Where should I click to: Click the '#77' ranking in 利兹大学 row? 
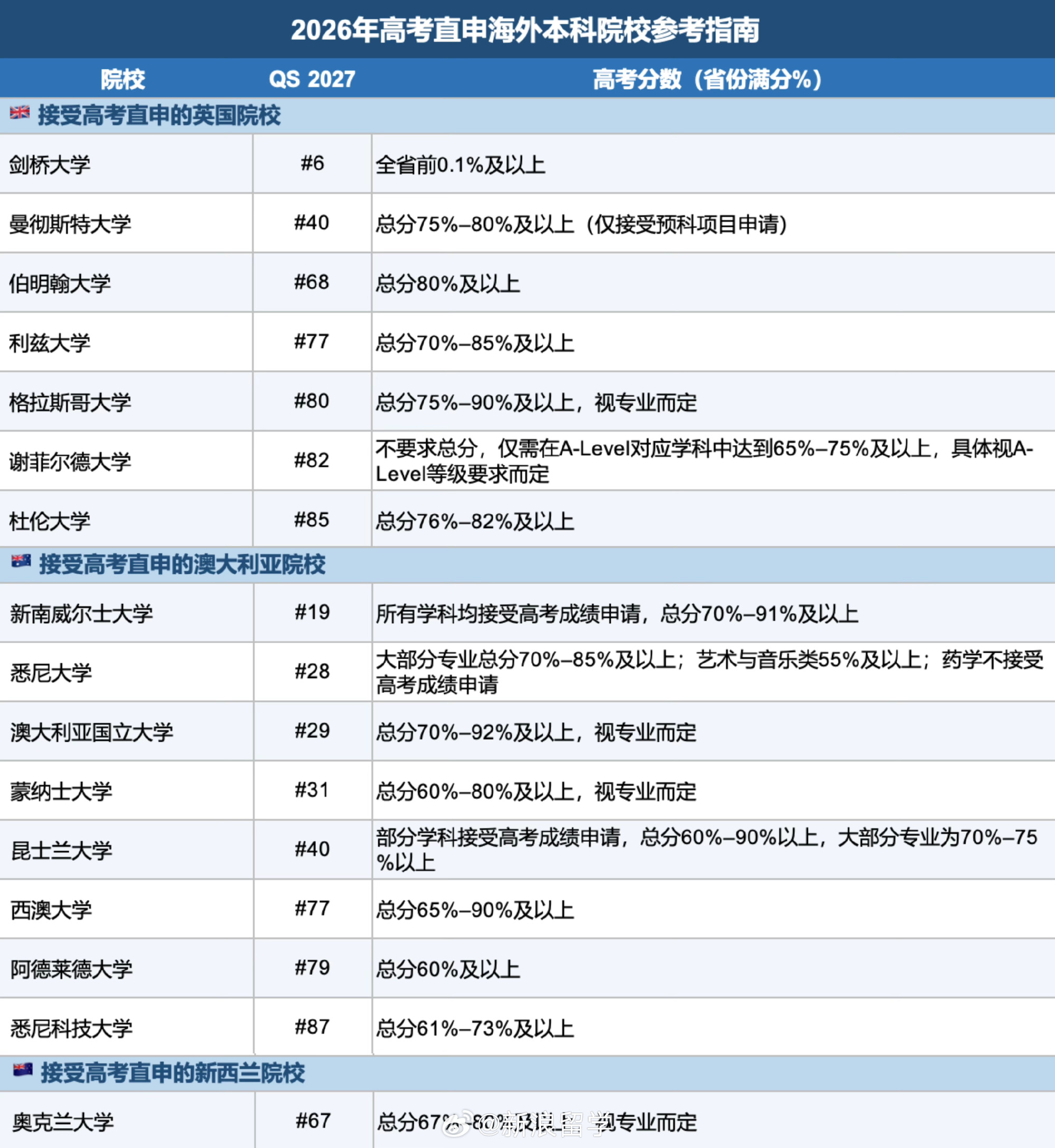[x=312, y=341]
